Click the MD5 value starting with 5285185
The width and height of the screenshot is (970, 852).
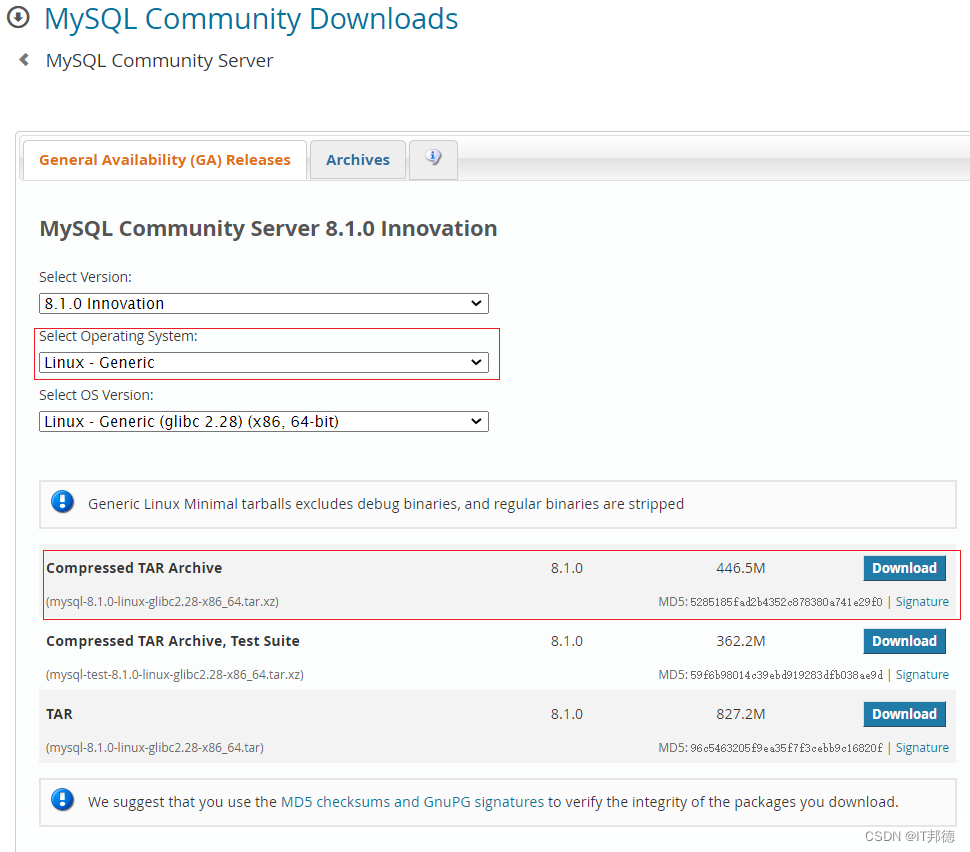click(786, 602)
